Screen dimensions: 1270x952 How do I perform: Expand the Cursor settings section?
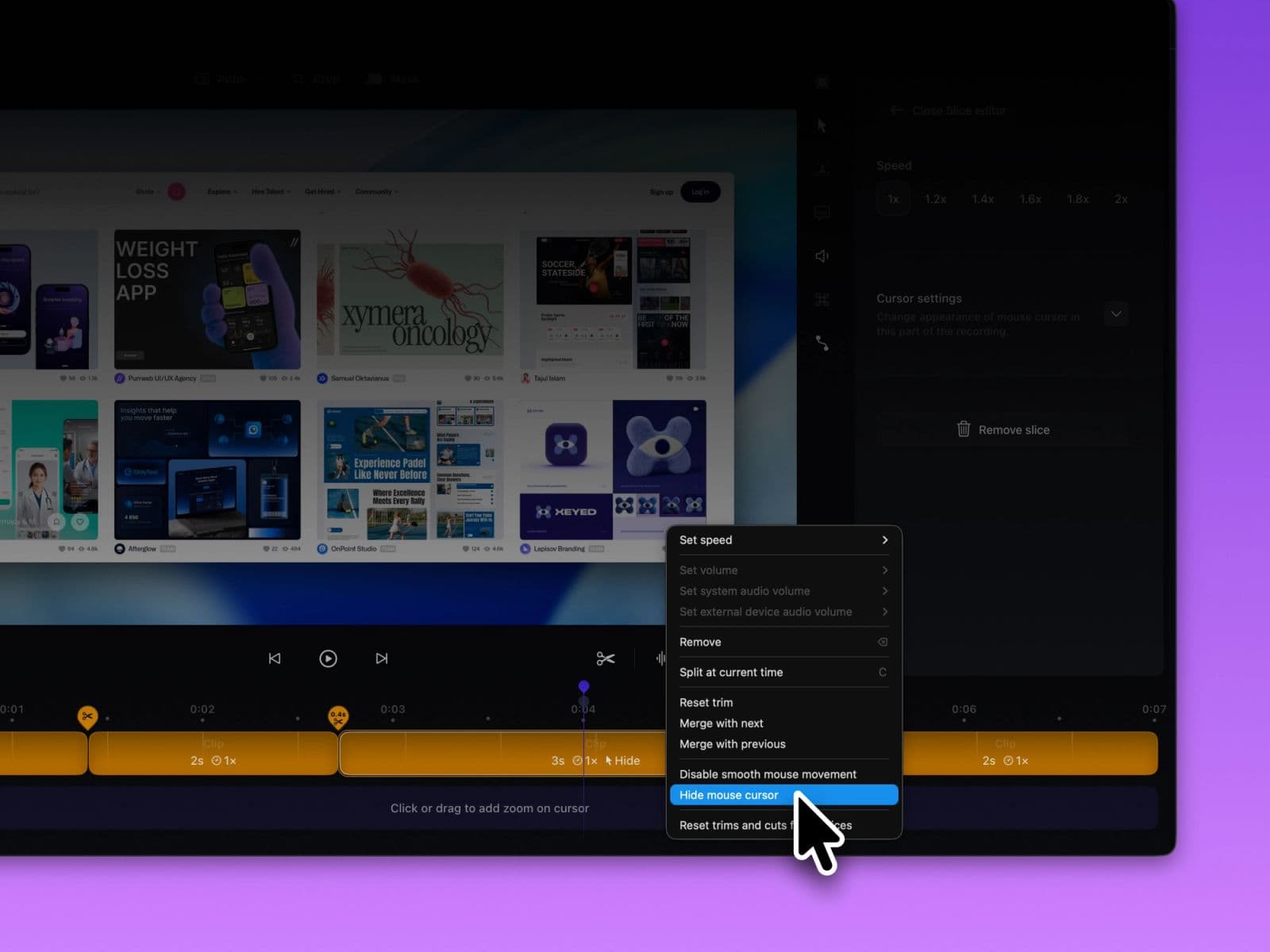pos(1116,314)
